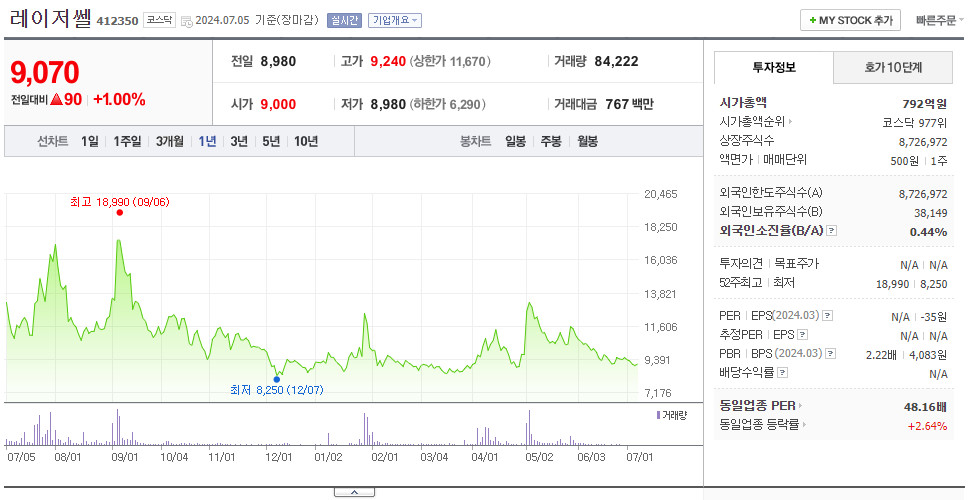968x500 pixels.
Task: Open the 빠른주문 dropdown
Action: (940, 20)
